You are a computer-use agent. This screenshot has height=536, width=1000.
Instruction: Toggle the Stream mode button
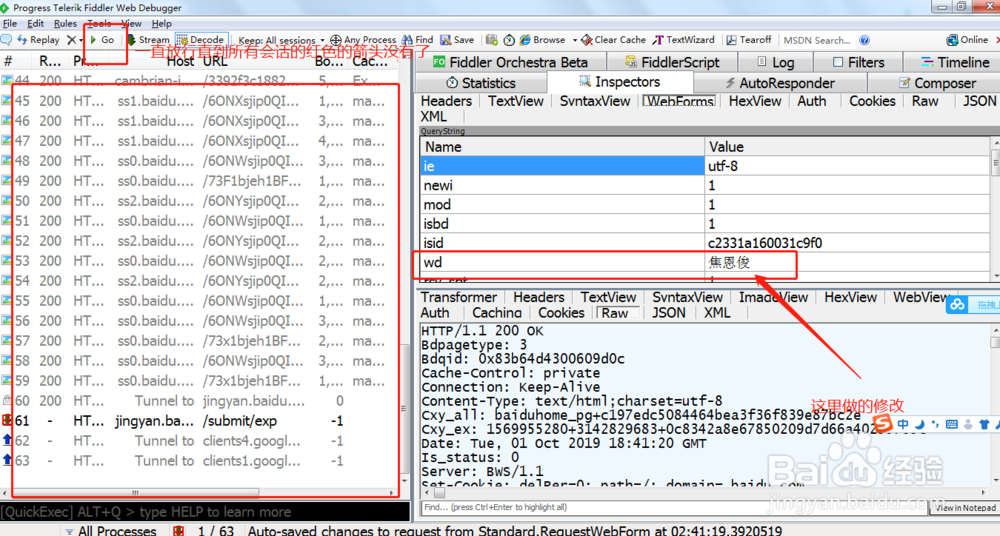148,40
